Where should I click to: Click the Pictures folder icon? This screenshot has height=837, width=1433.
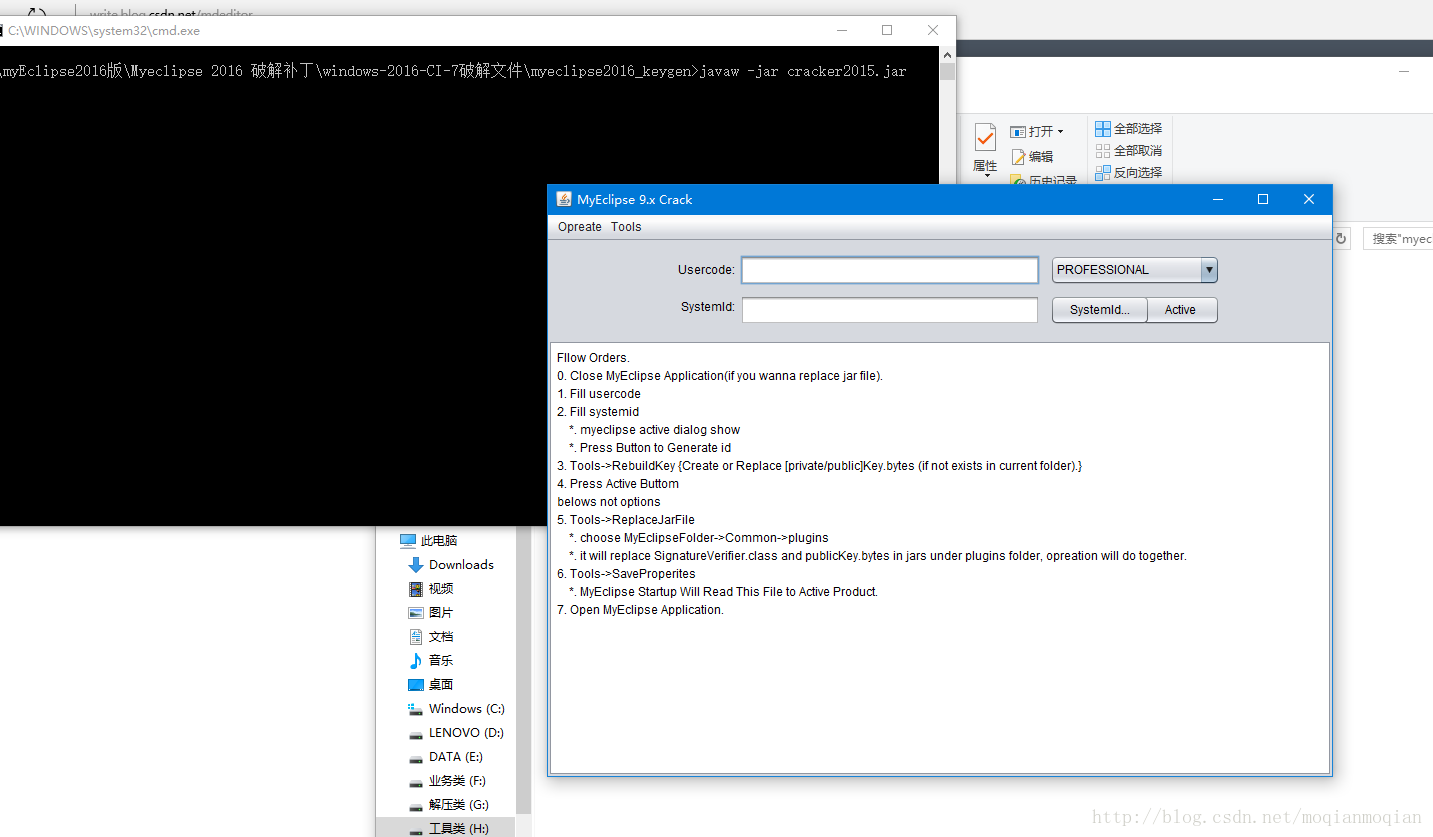click(x=416, y=613)
